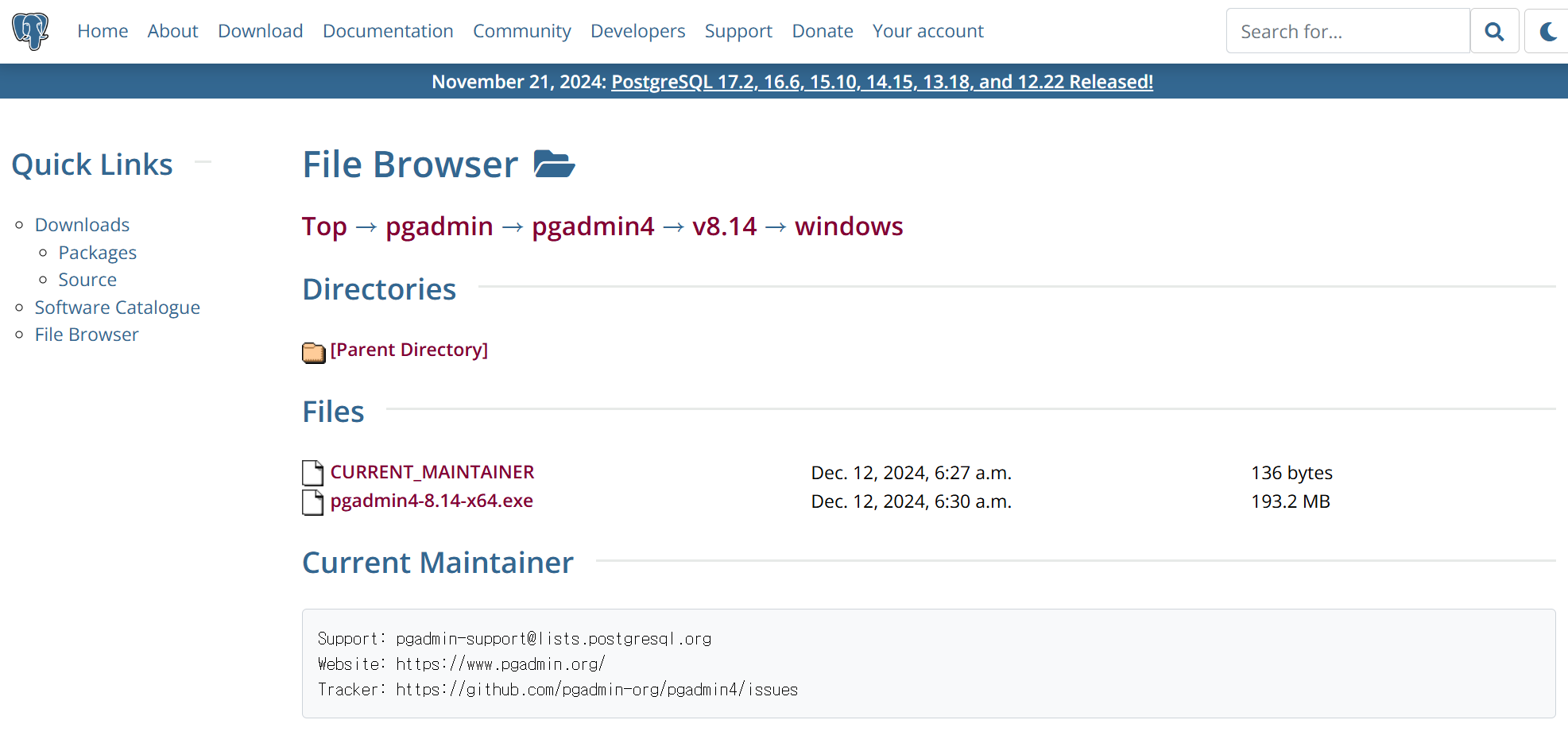
Task: Toggle dark mode with the moon icon
Action: click(x=1548, y=31)
